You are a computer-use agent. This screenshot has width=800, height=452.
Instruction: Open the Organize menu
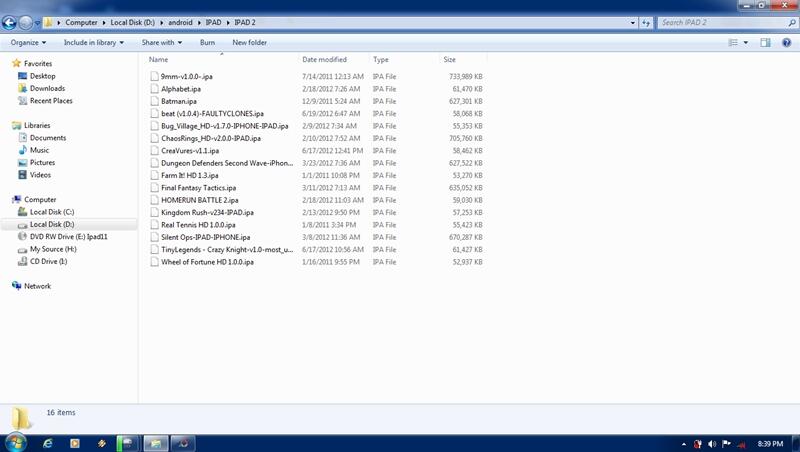(x=28, y=42)
